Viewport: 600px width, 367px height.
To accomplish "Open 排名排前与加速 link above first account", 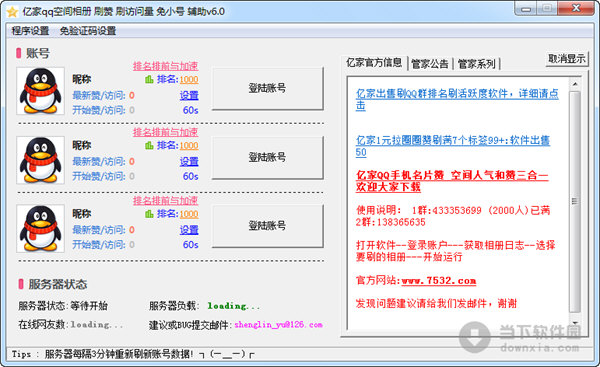I will tap(165, 66).
